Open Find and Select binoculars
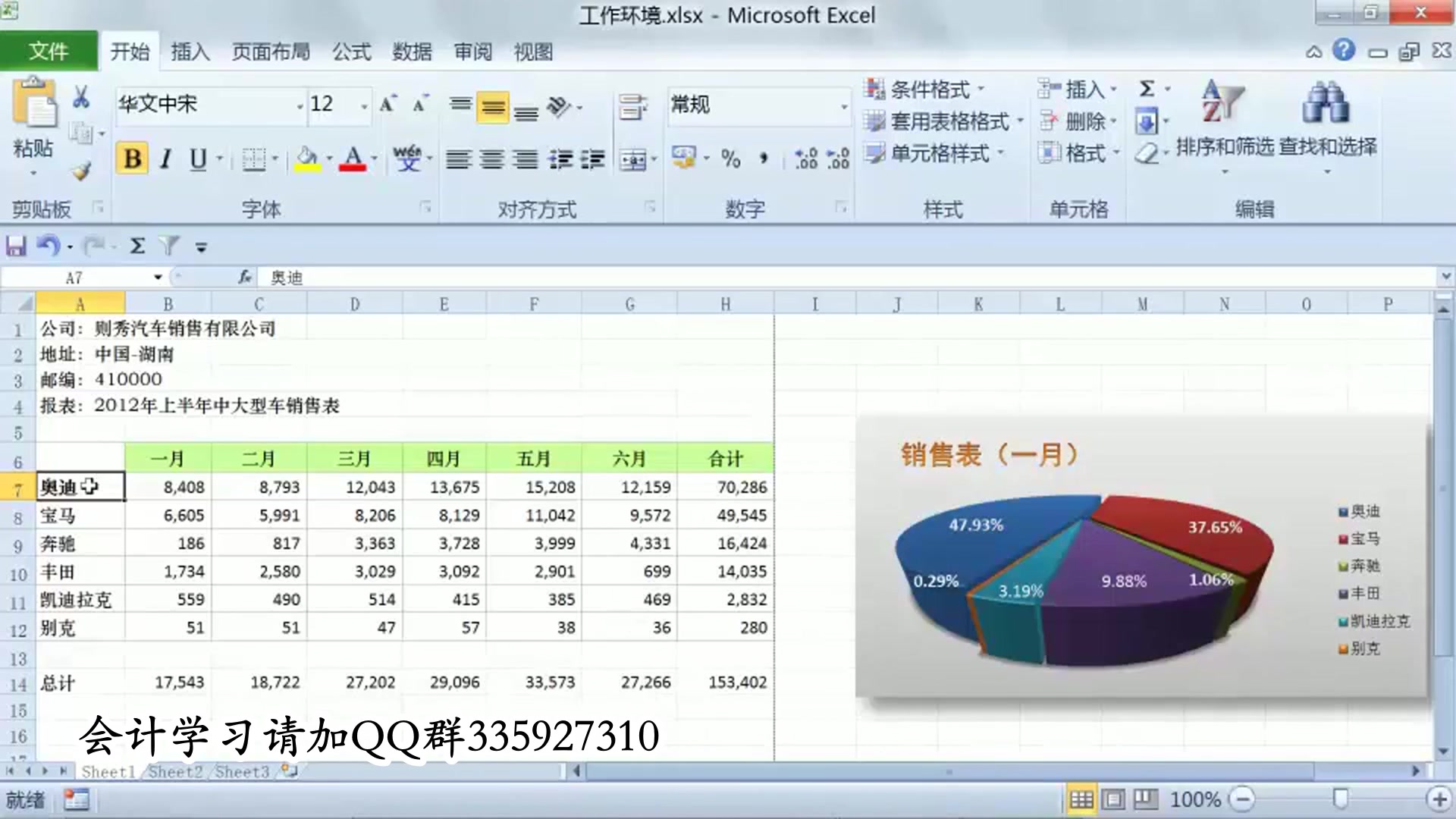Viewport: 1456px width, 819px height. click(1326, 102)
